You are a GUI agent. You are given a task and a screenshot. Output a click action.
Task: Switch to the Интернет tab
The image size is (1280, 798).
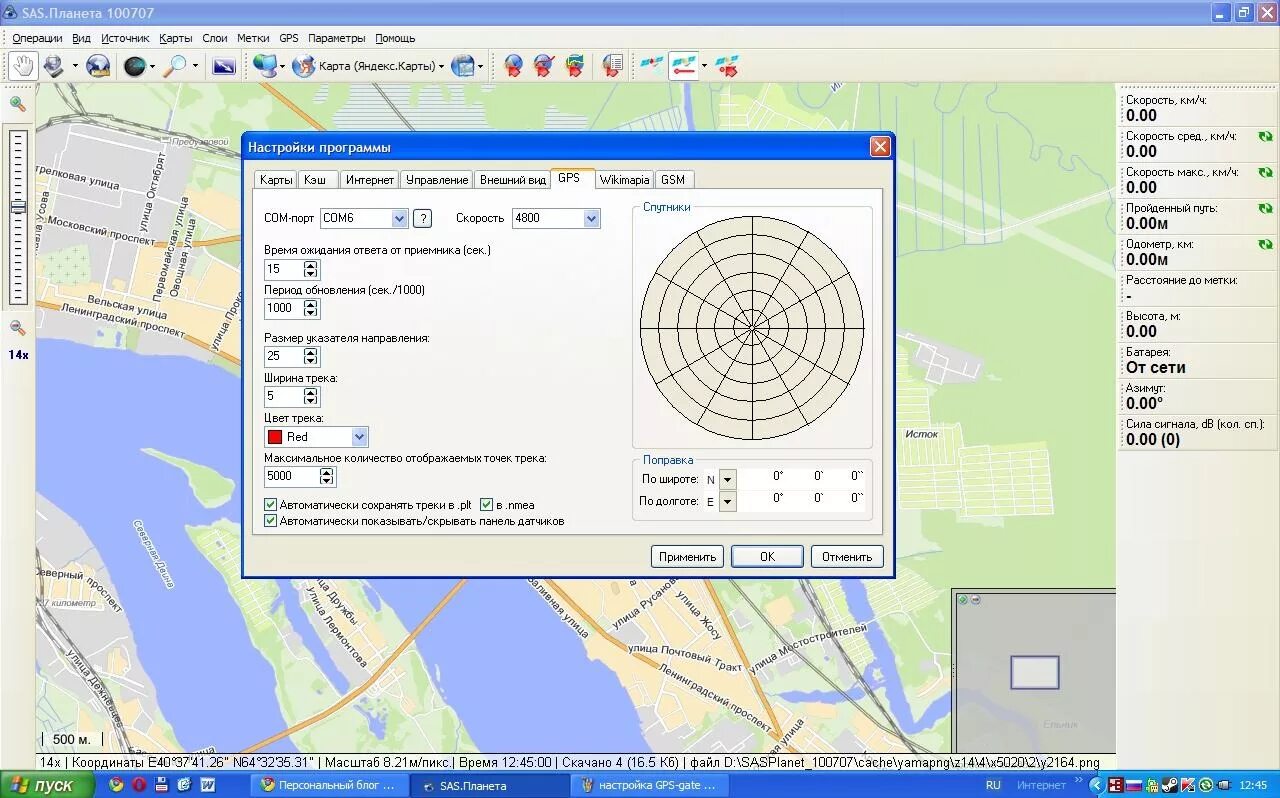coord(370,180)
